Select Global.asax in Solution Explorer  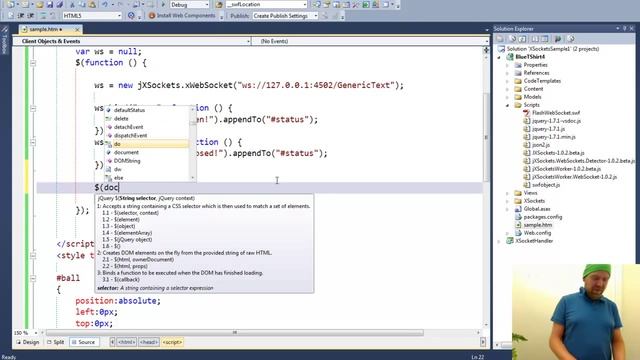click(537, 209)
